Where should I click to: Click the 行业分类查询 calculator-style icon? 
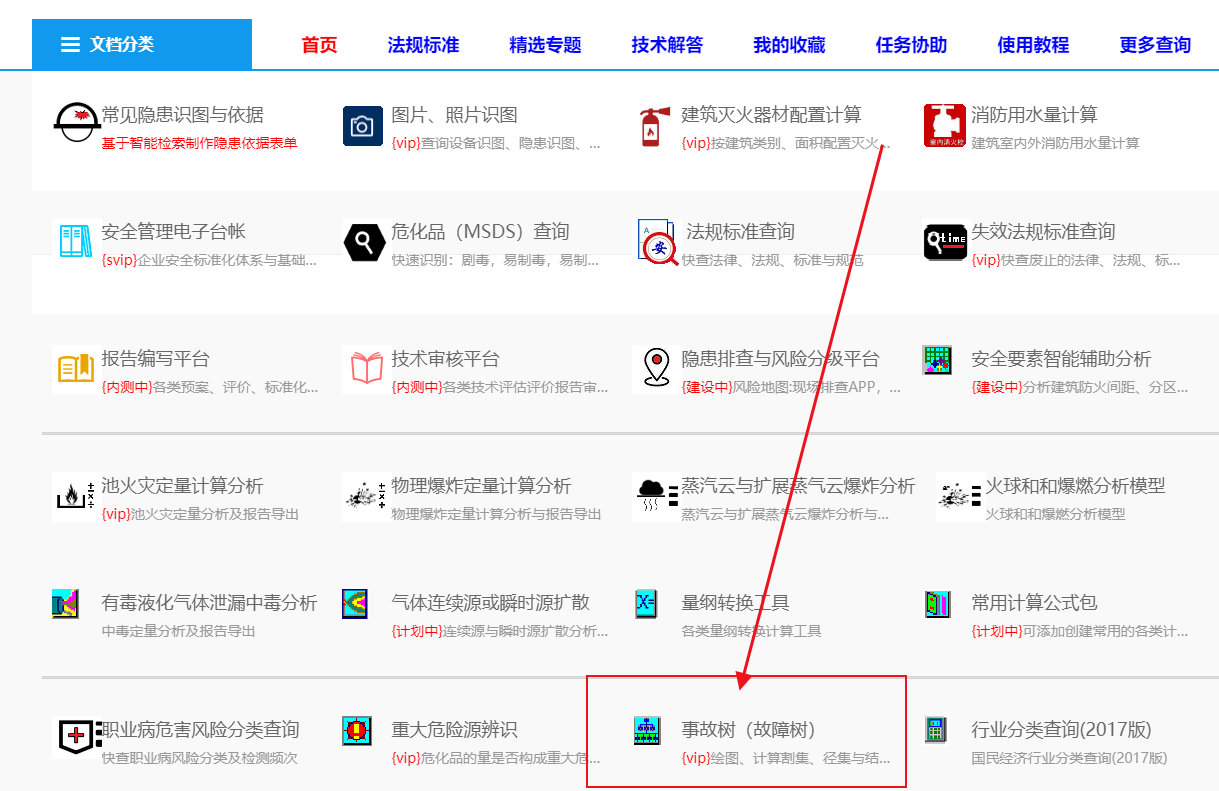click(935, 730)
